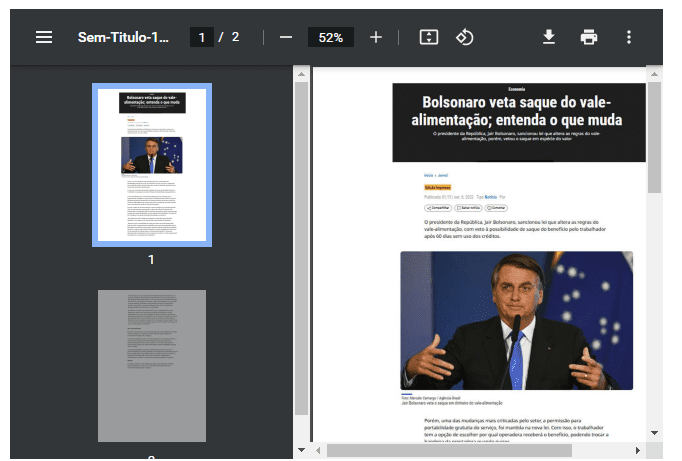Download the PDF file

click(548, 37)
